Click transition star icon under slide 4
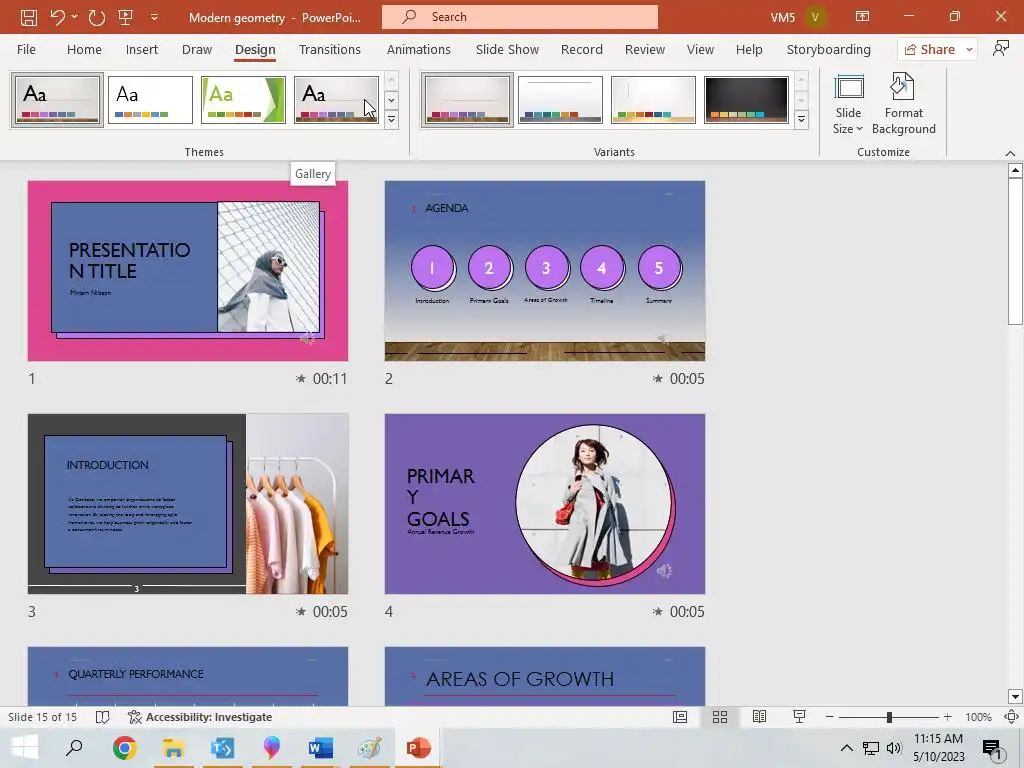 point(658,612)
